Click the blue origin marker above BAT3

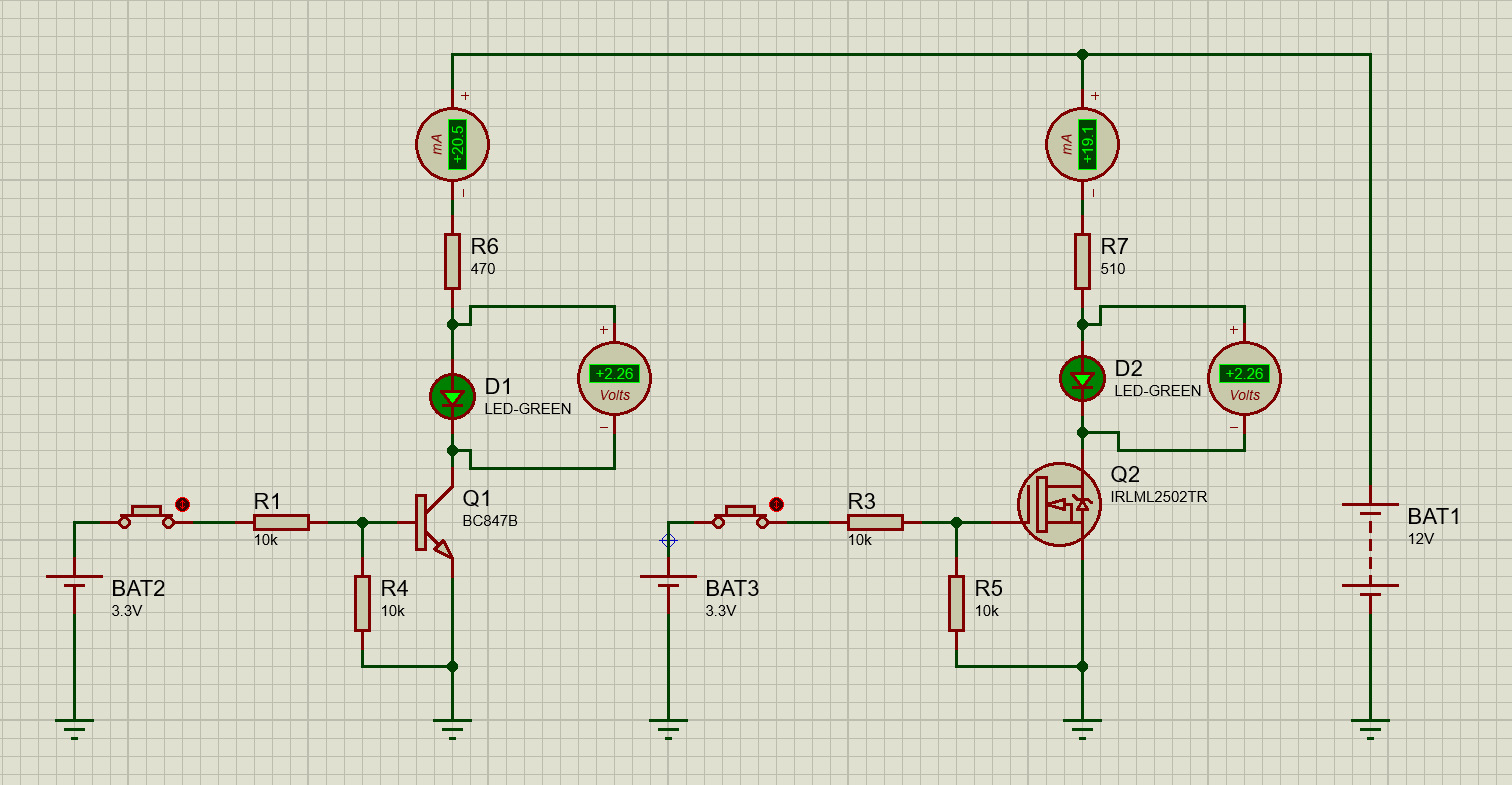point(668,540)
